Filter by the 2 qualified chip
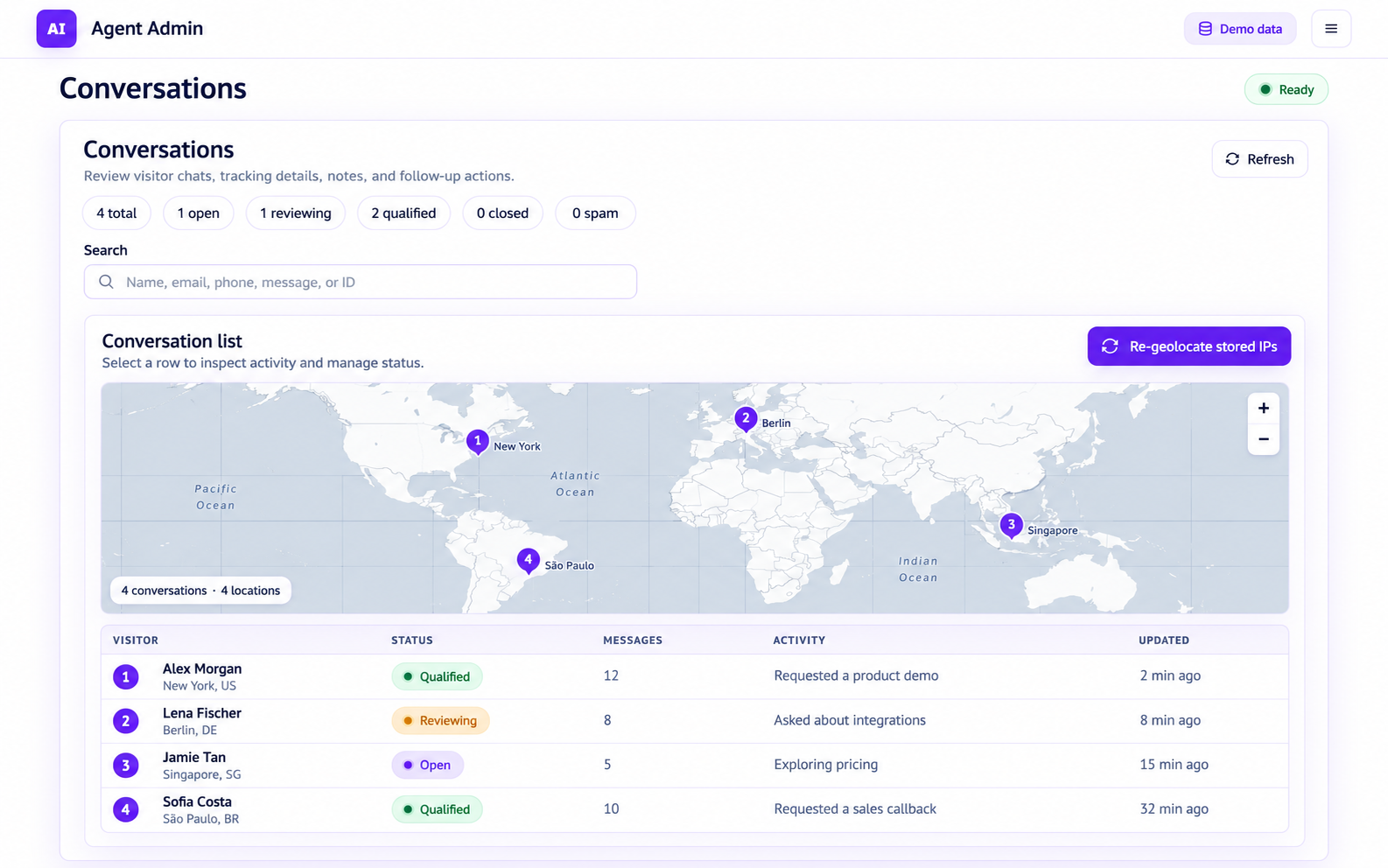Viewport: 1388px width, 868px height. (403, 213)
